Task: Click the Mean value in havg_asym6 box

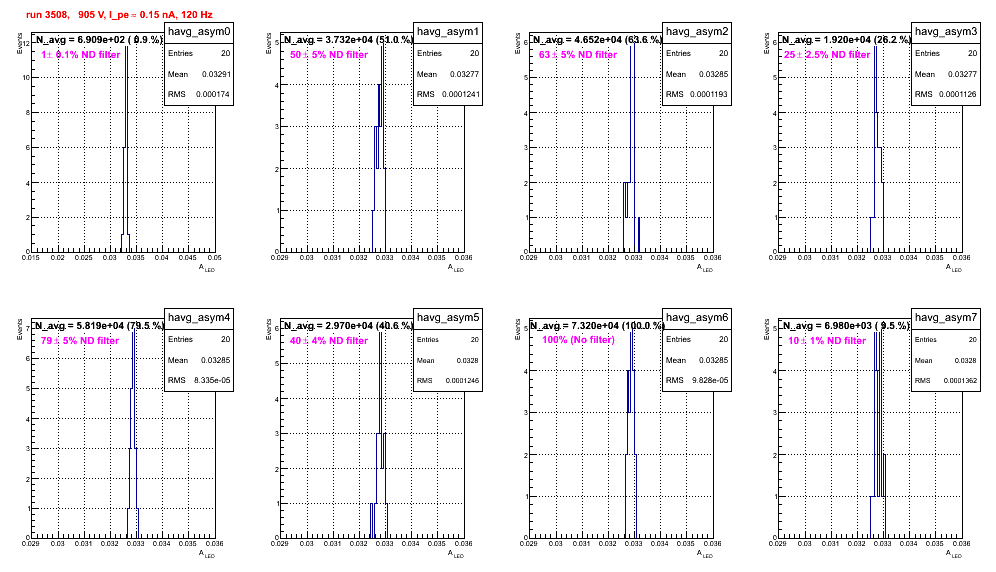Action: point(713,360)
